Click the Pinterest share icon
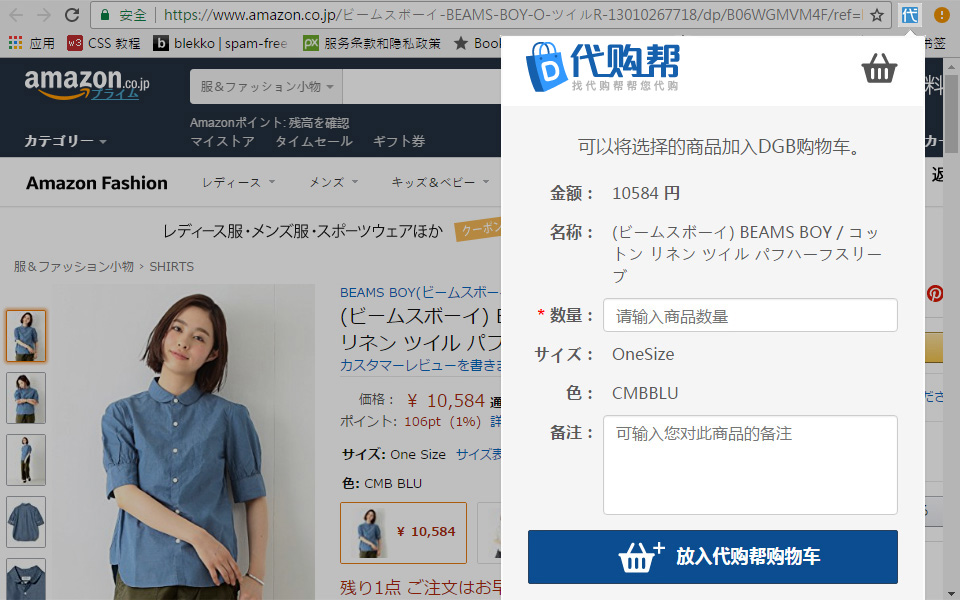Screen dimensions: 960x600 [x=934, y=293]
